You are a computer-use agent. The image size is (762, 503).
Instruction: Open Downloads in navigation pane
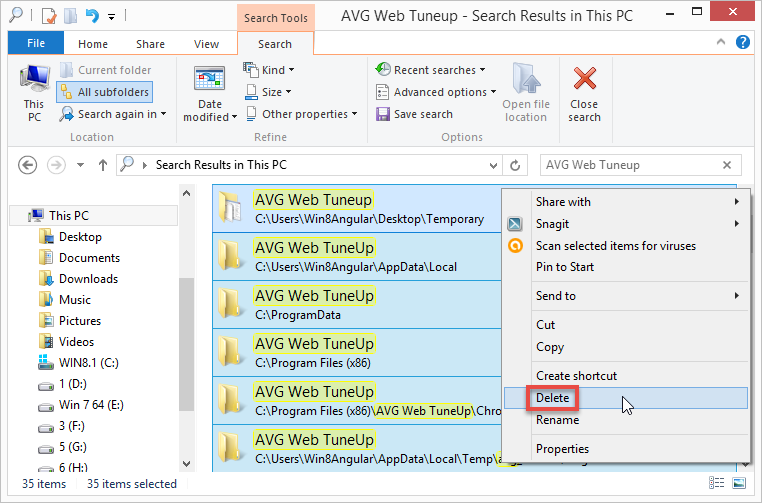[79, 279]
